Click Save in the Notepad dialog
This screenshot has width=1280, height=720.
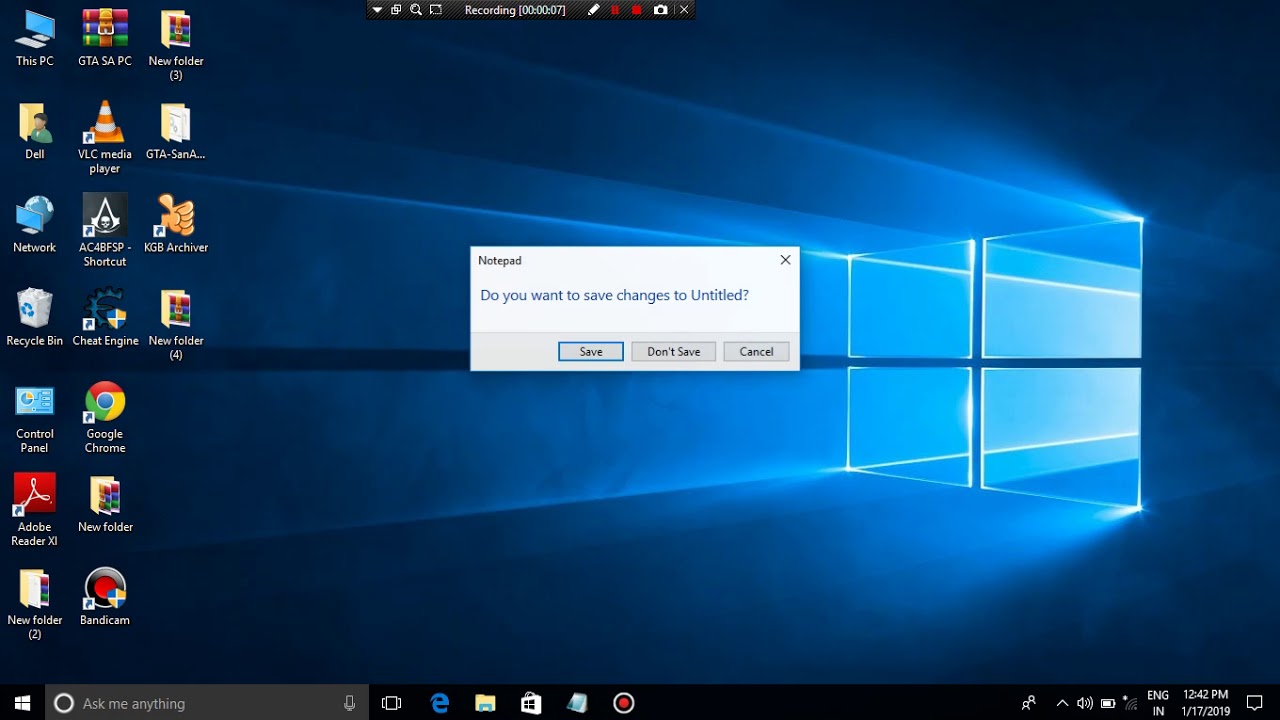(x=591, y=351)
